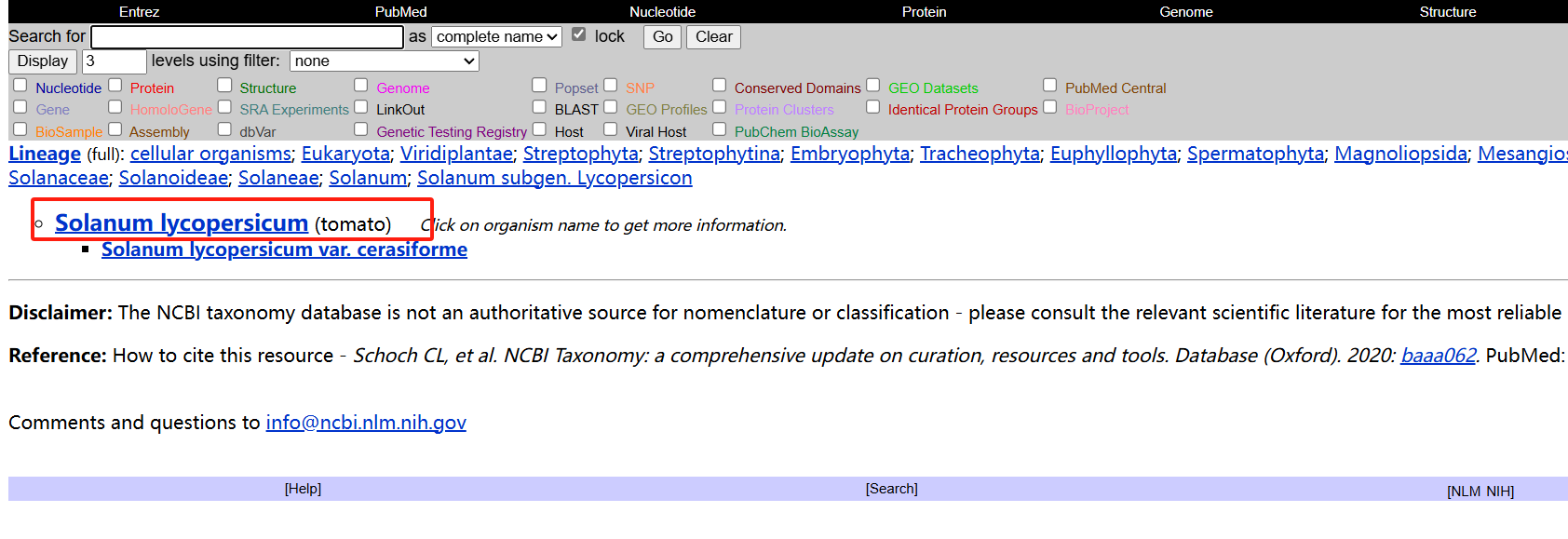Open the Solaneae lineage link
Viewport: 1568px width, 539px height.
[278, 178]
